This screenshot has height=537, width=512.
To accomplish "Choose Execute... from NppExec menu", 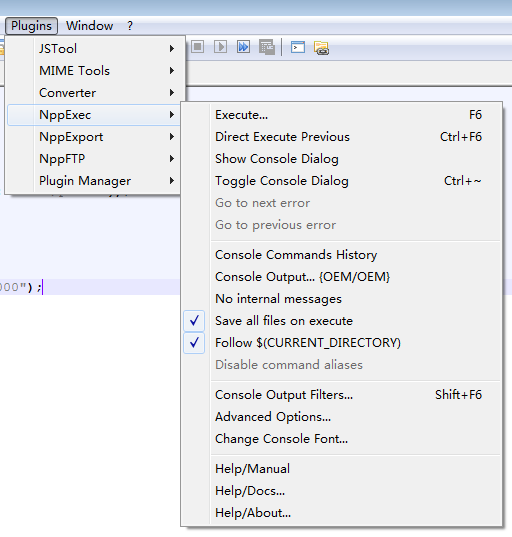I will (x=341, y=115).
